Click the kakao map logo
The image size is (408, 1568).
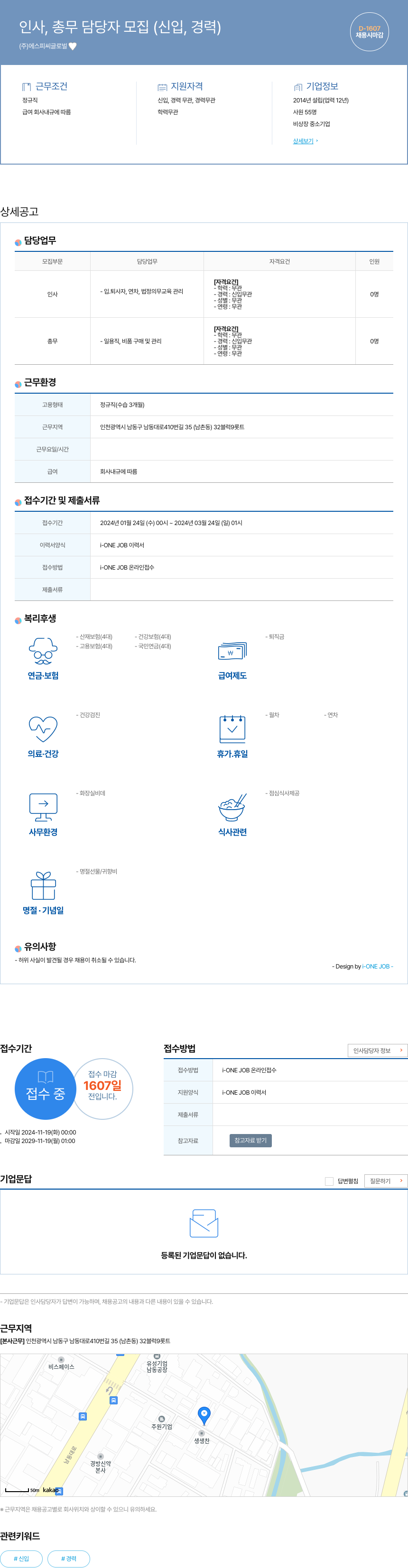[51, 1490]
